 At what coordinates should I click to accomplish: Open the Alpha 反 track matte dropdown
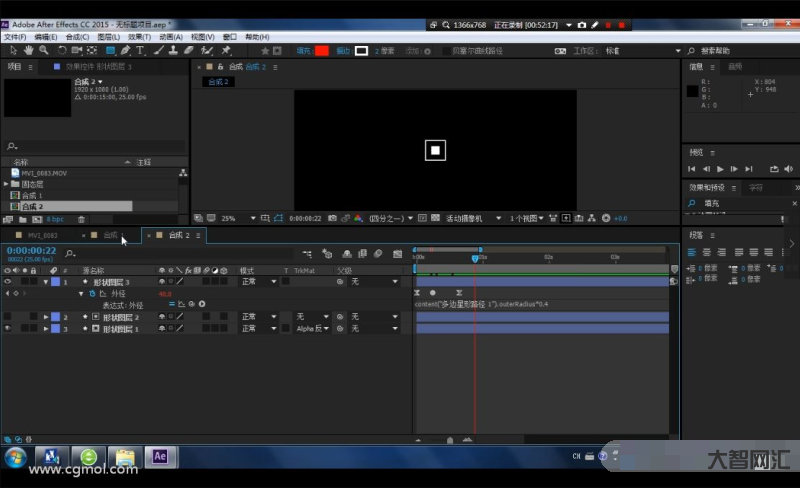coord(312,328)
